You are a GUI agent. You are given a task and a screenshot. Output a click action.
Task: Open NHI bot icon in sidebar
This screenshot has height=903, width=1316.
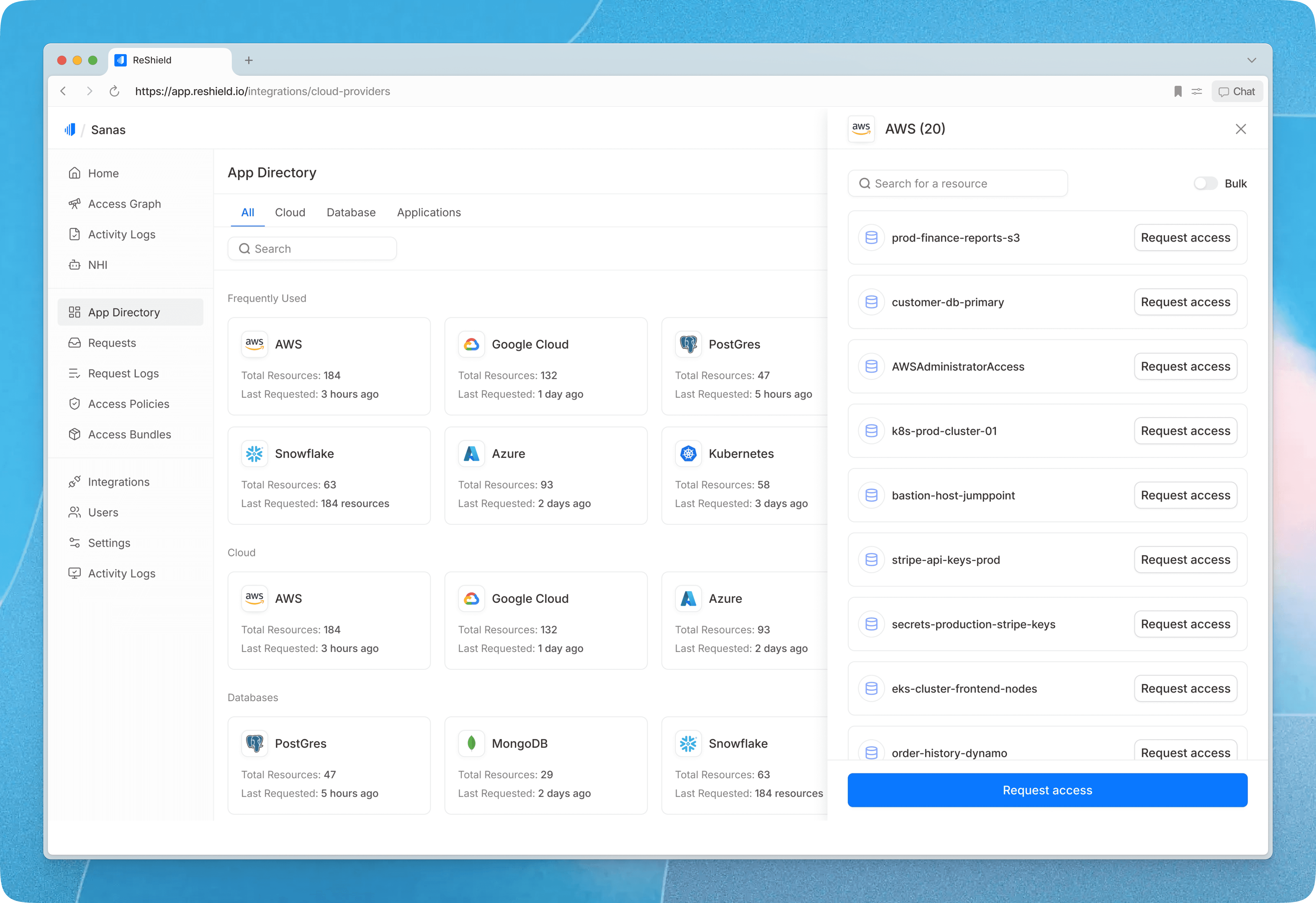tap(74, 265)
